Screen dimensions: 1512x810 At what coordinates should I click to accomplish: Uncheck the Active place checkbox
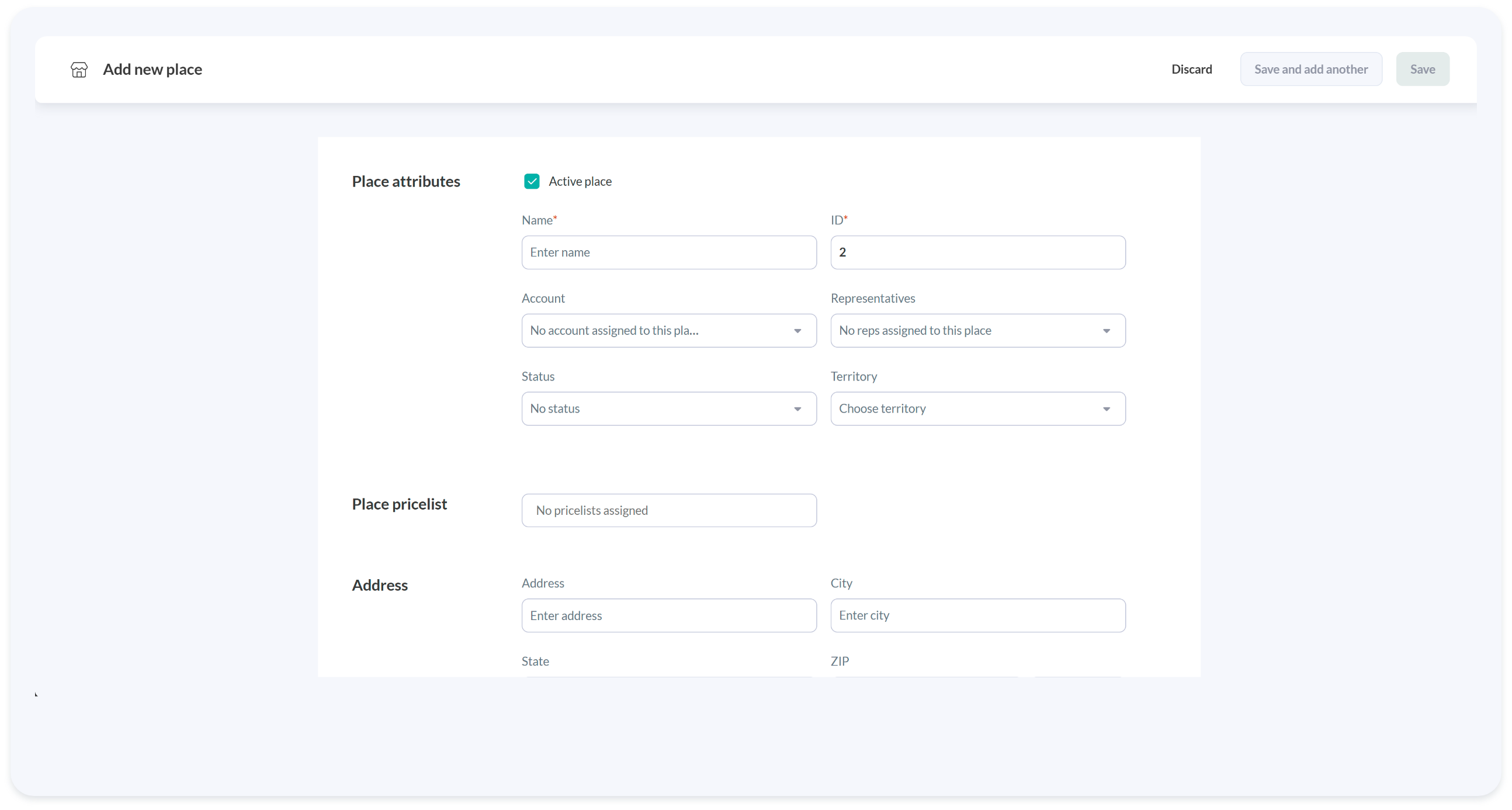[x=532, y=181]
